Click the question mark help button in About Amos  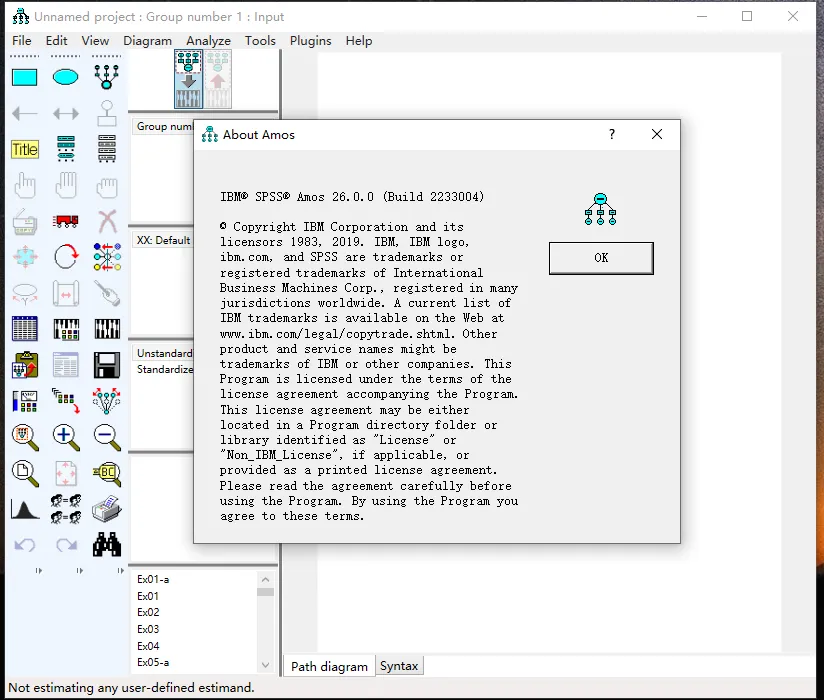point(612,135)
